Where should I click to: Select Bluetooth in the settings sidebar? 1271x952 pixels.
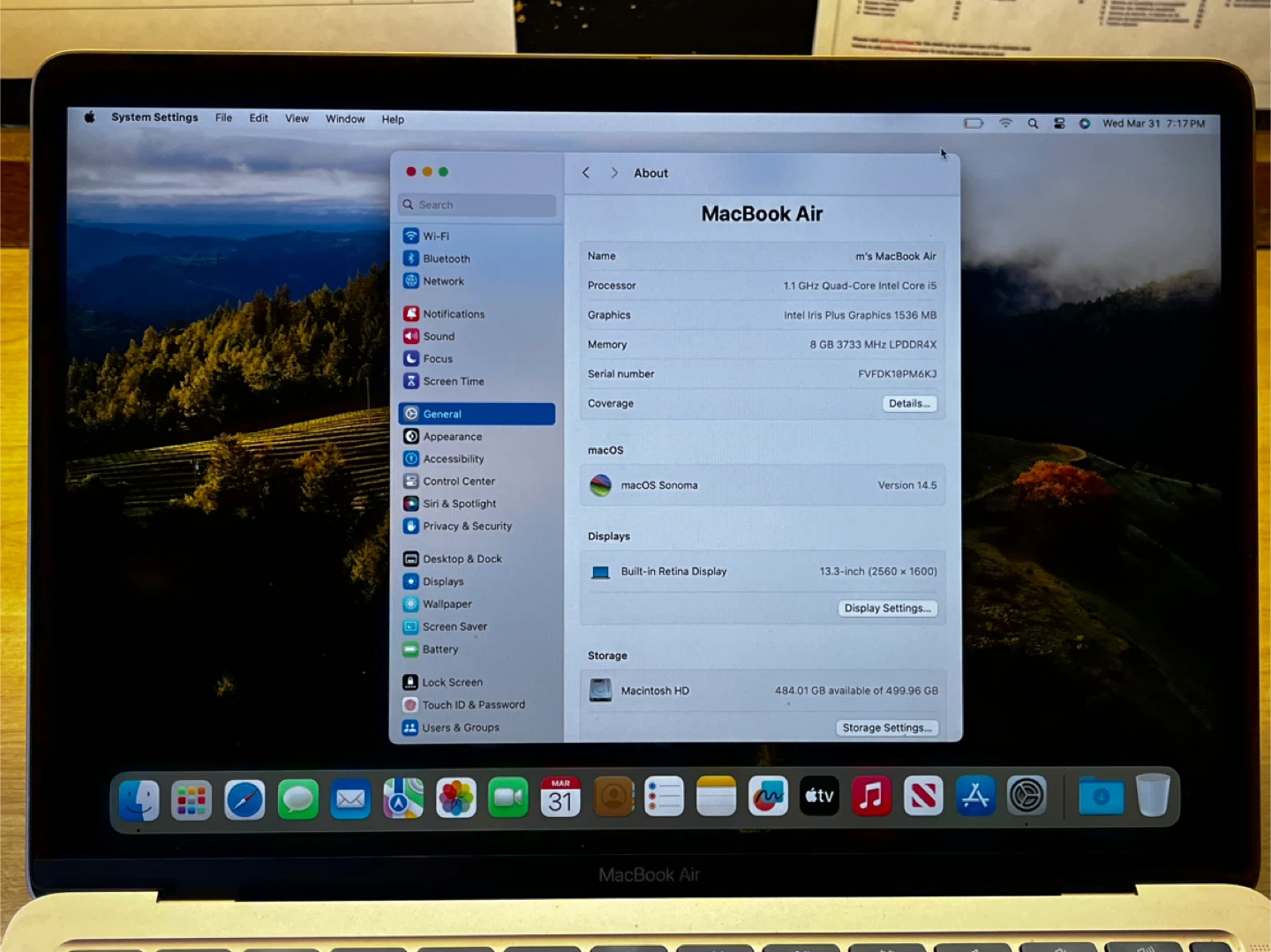click(x=446, y=259)
